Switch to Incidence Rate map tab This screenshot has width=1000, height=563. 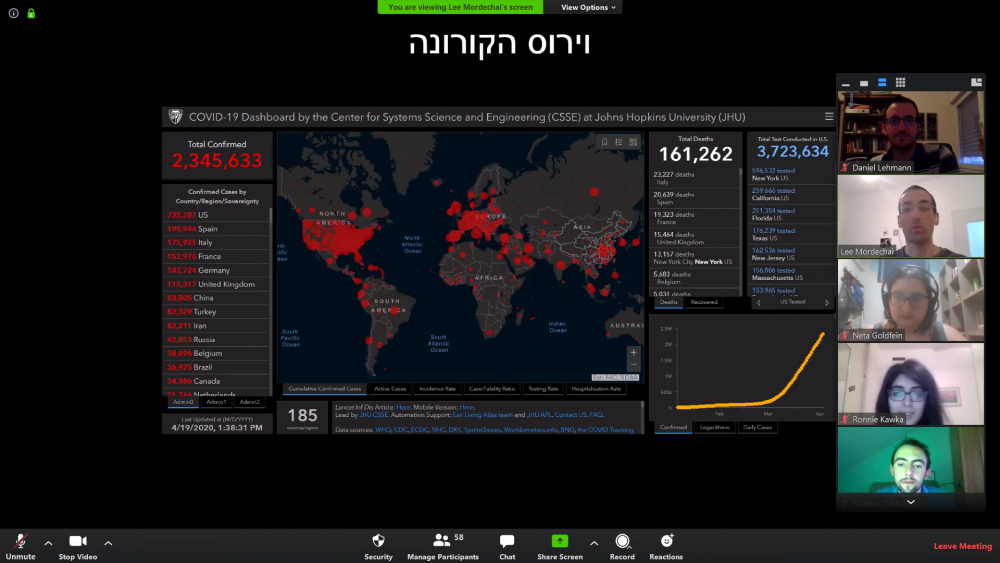pos(438,389)
